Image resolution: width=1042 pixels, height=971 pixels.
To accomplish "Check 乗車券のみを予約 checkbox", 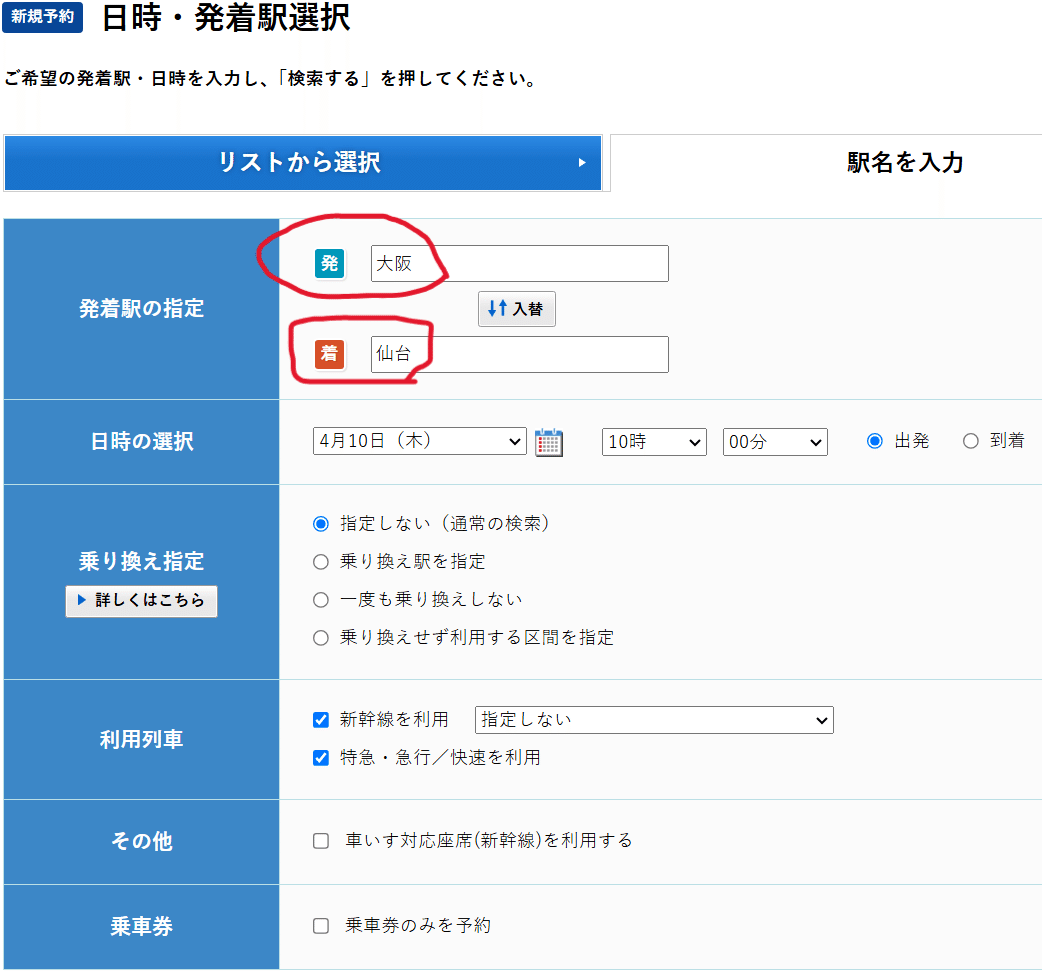I will (321, 925).
